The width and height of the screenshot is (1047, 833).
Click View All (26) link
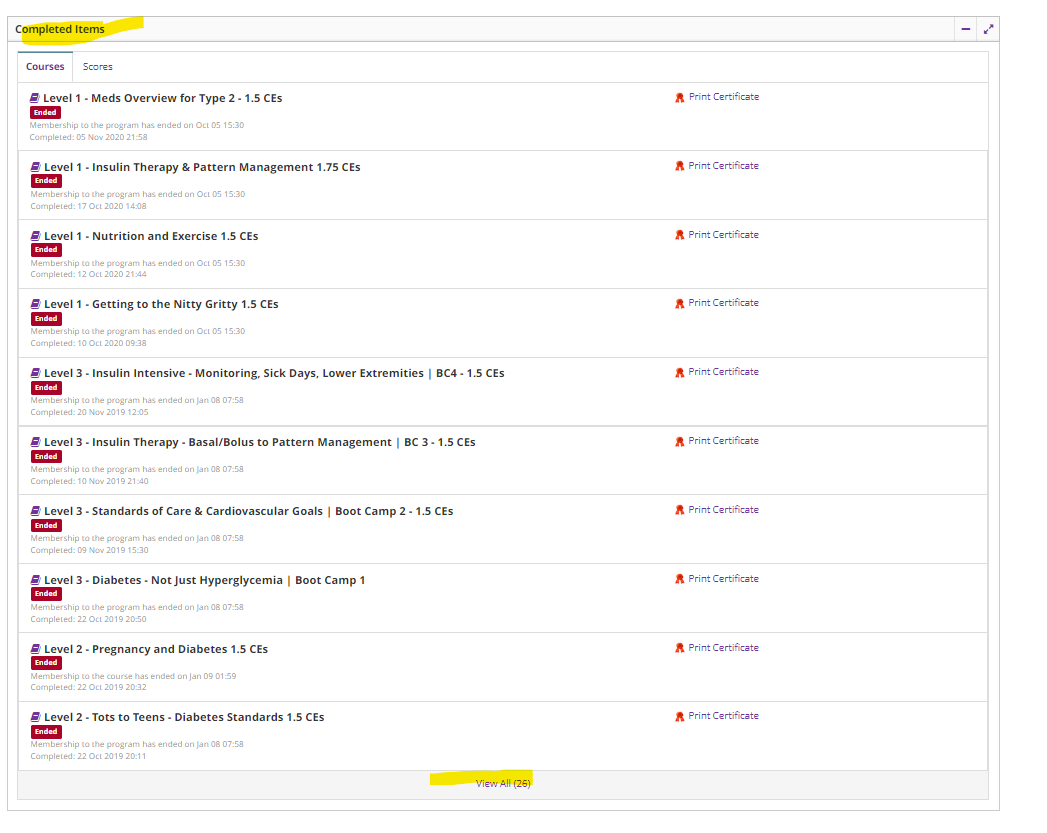click(503, 784)
